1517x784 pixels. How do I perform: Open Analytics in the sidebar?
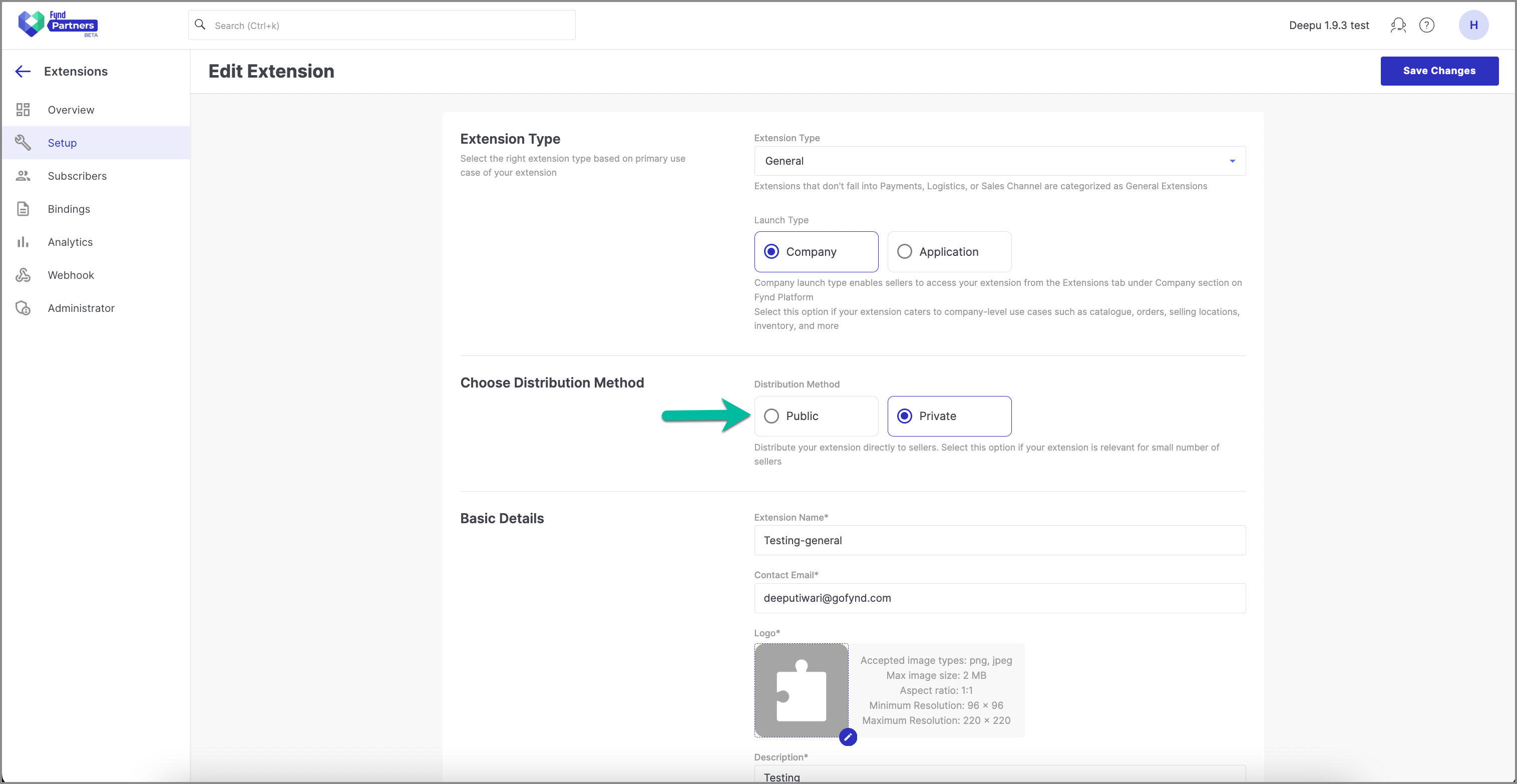point(96,242)
